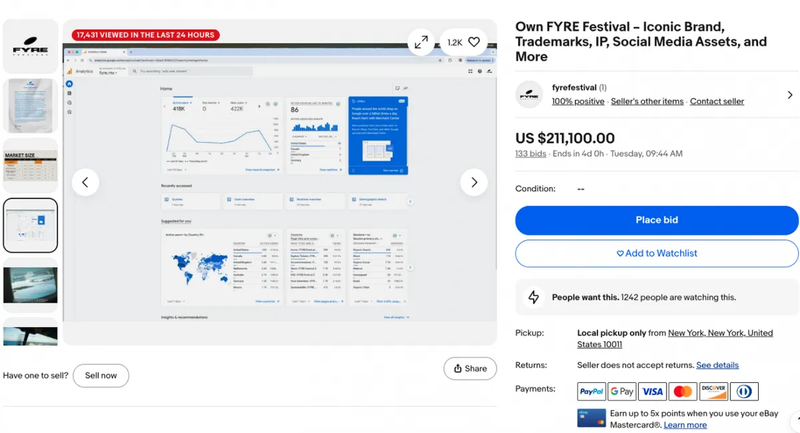Click the heart icon showing 1.2K
Screen dimensions: 800x433
464,42
